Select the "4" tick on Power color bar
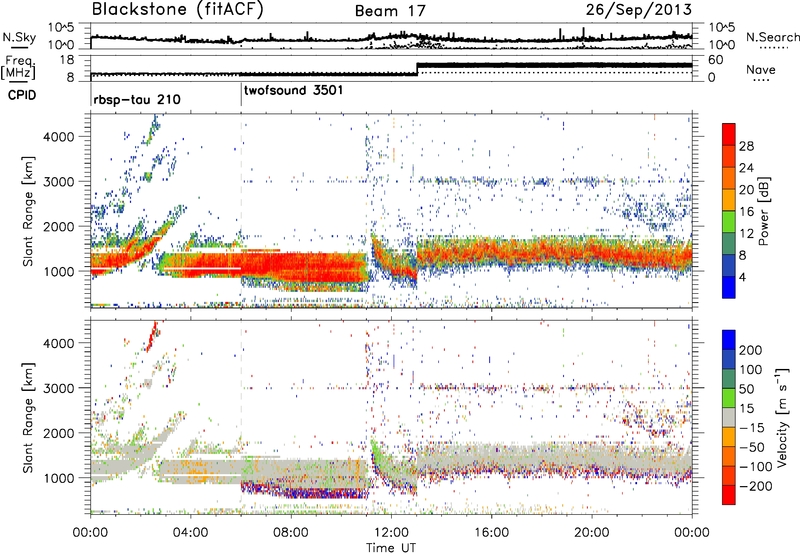The height and width of the screenshot is (554, 800). tap(742, 277)
